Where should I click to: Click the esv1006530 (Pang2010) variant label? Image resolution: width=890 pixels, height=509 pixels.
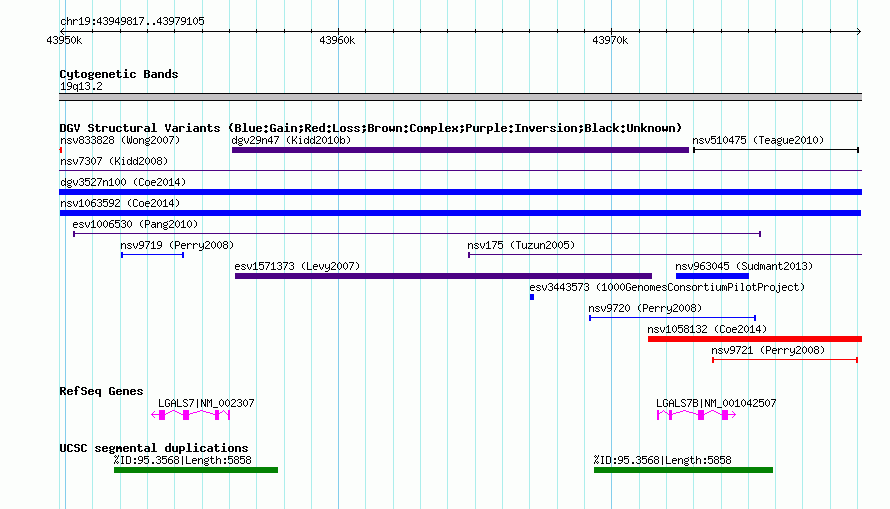pos(135,224)
